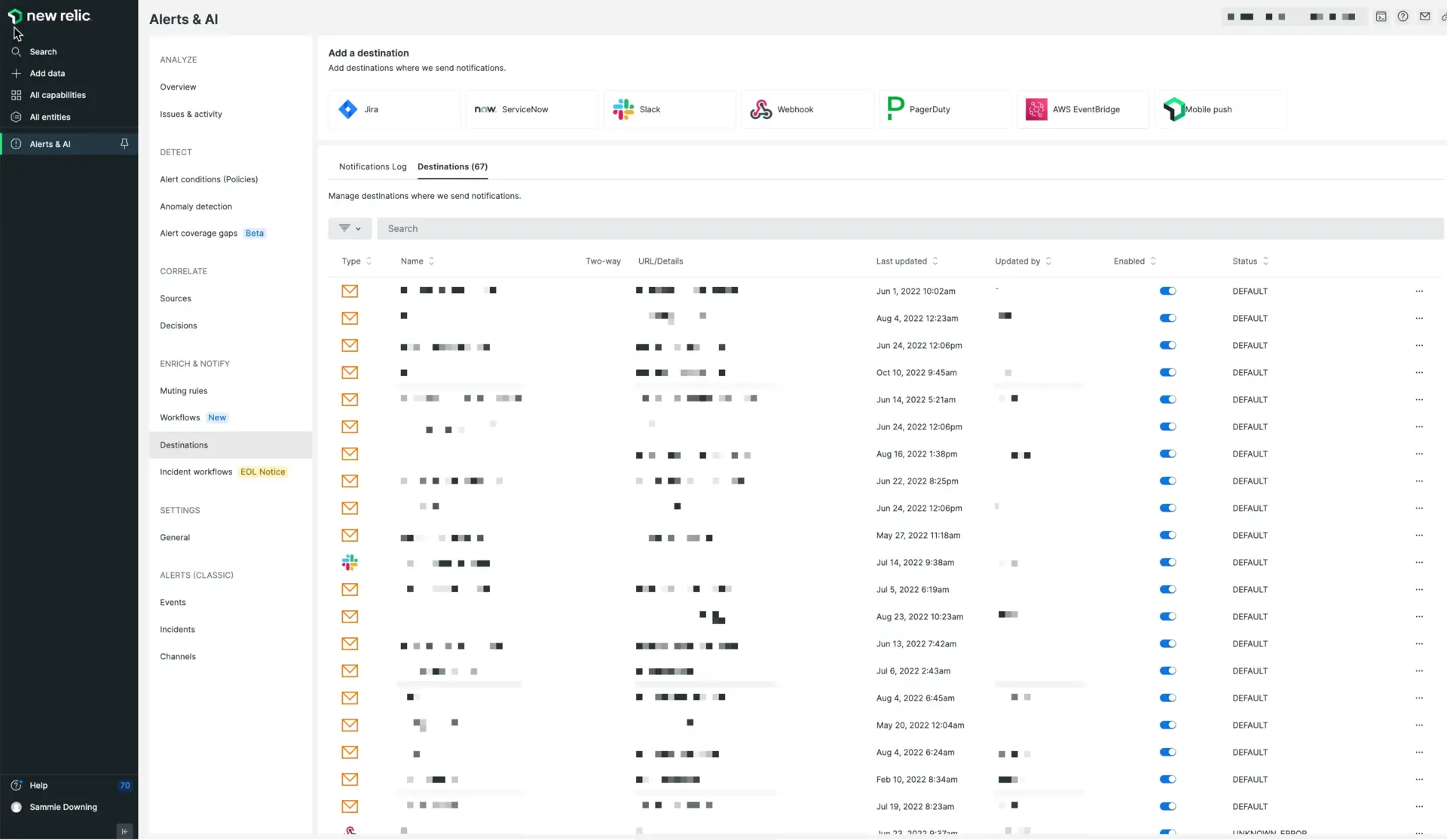Select the Mobile push destination icon
1447x840 pixels.
pos(1174,108)
